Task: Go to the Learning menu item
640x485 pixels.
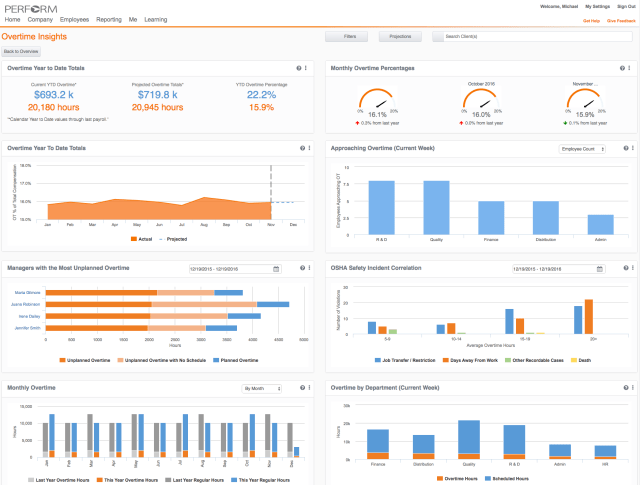Action: click(x=155, y=19)
